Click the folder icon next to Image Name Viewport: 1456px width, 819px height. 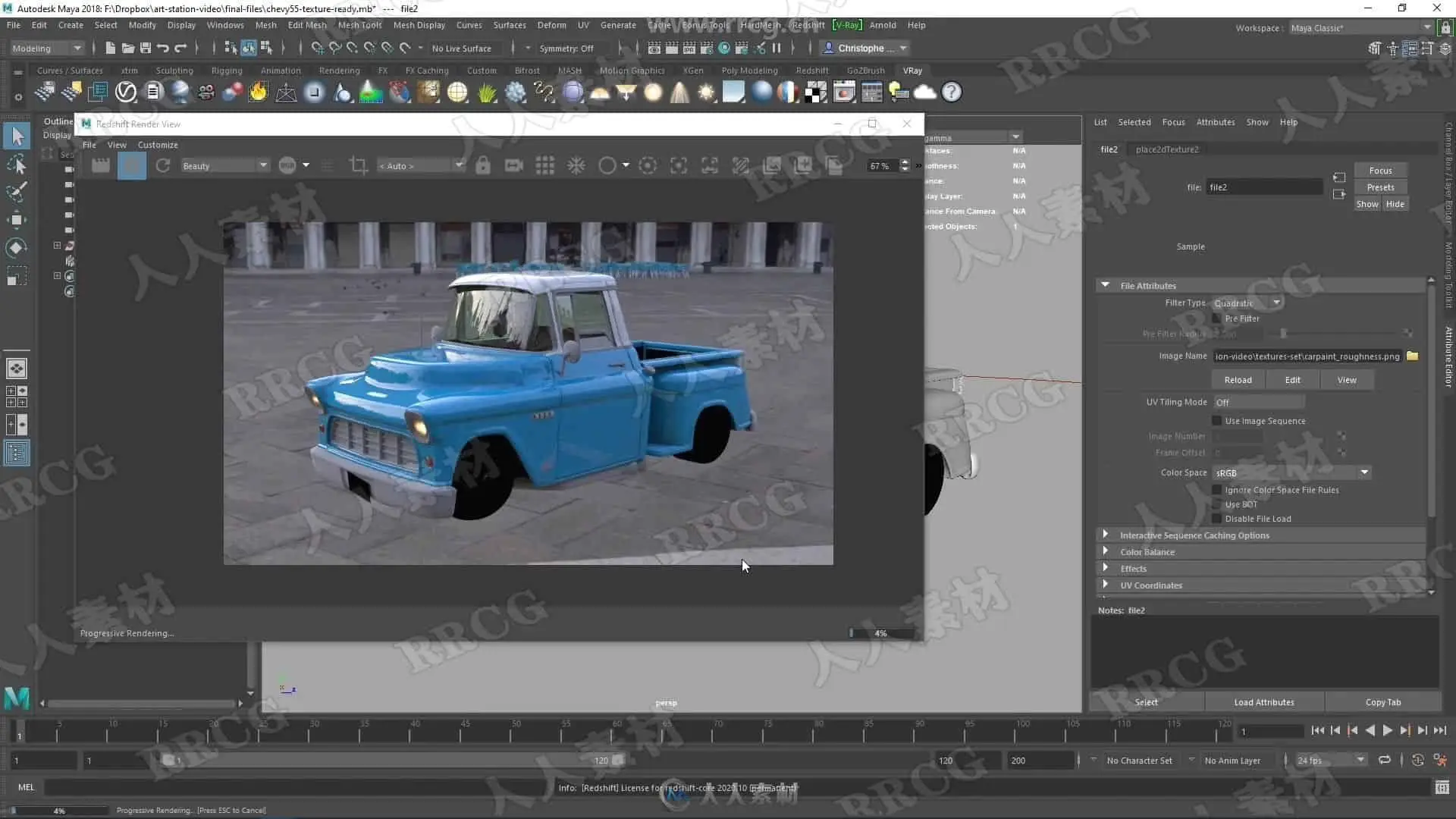pyautogui.click(x=1412, y=356)
